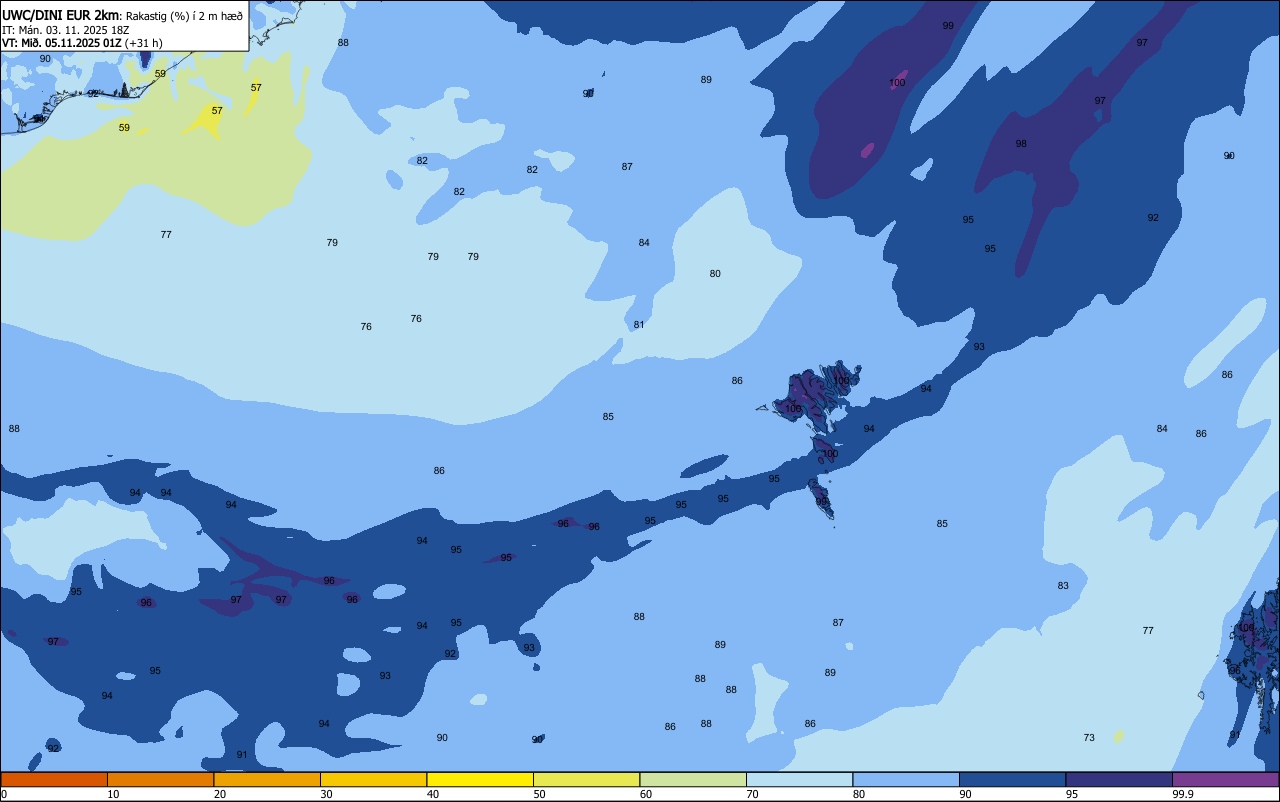This screenshot has width=1280, height=802.
Task: Select the light blue 80–90 legend swatch
Action: pyautogui.click(x=906, y=779)
